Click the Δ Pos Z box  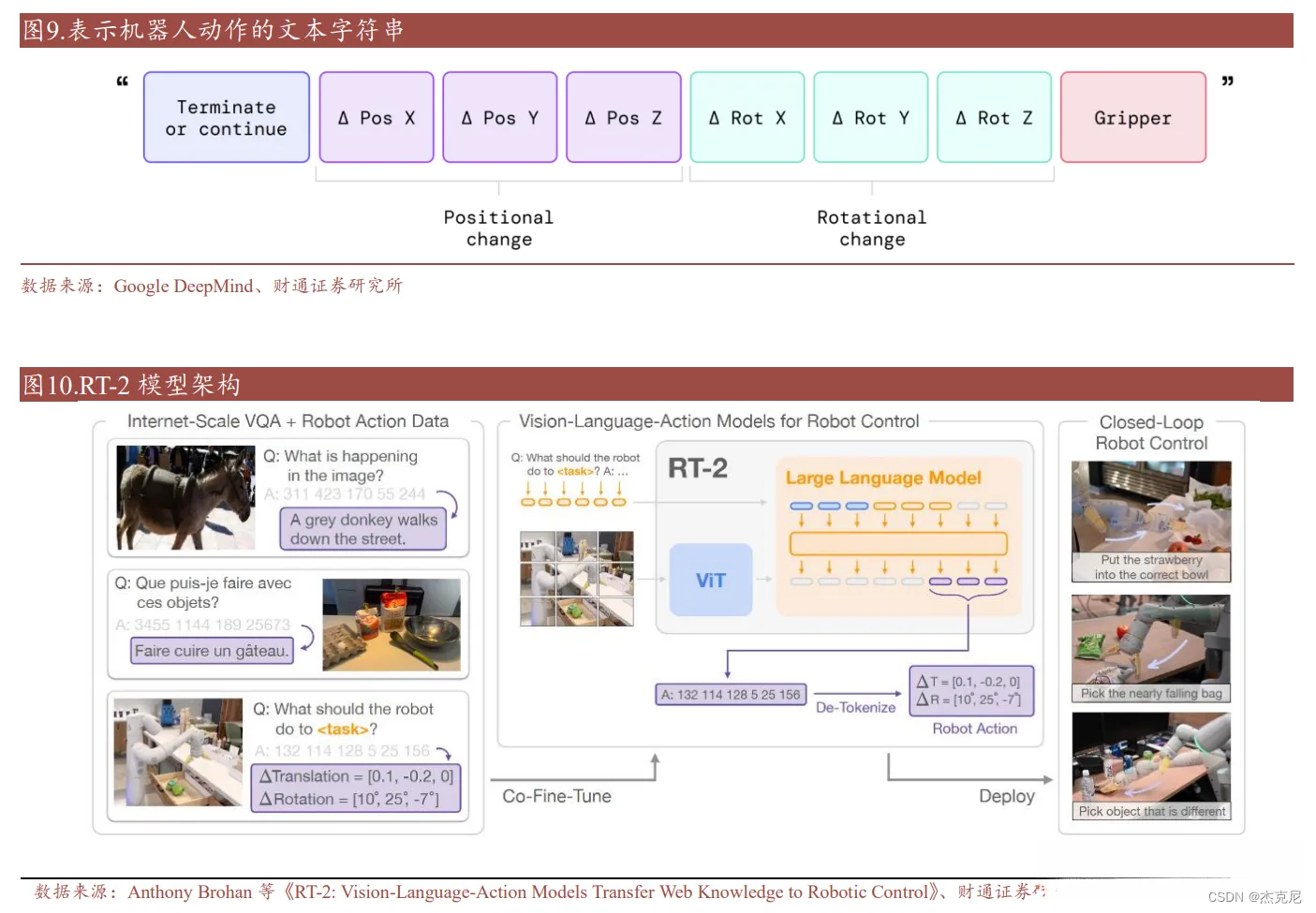624,117
